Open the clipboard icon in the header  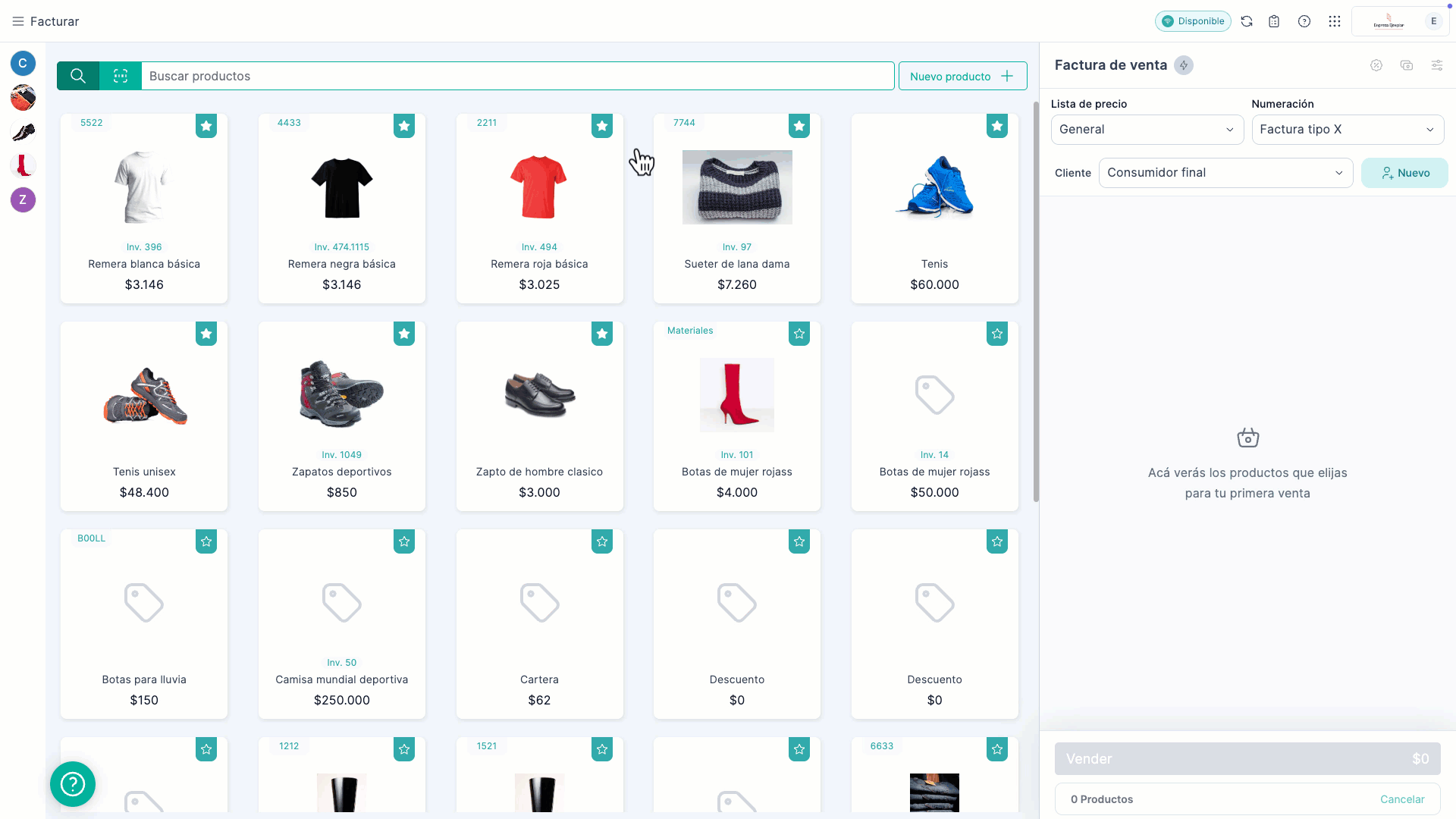tap(1275, 21)
